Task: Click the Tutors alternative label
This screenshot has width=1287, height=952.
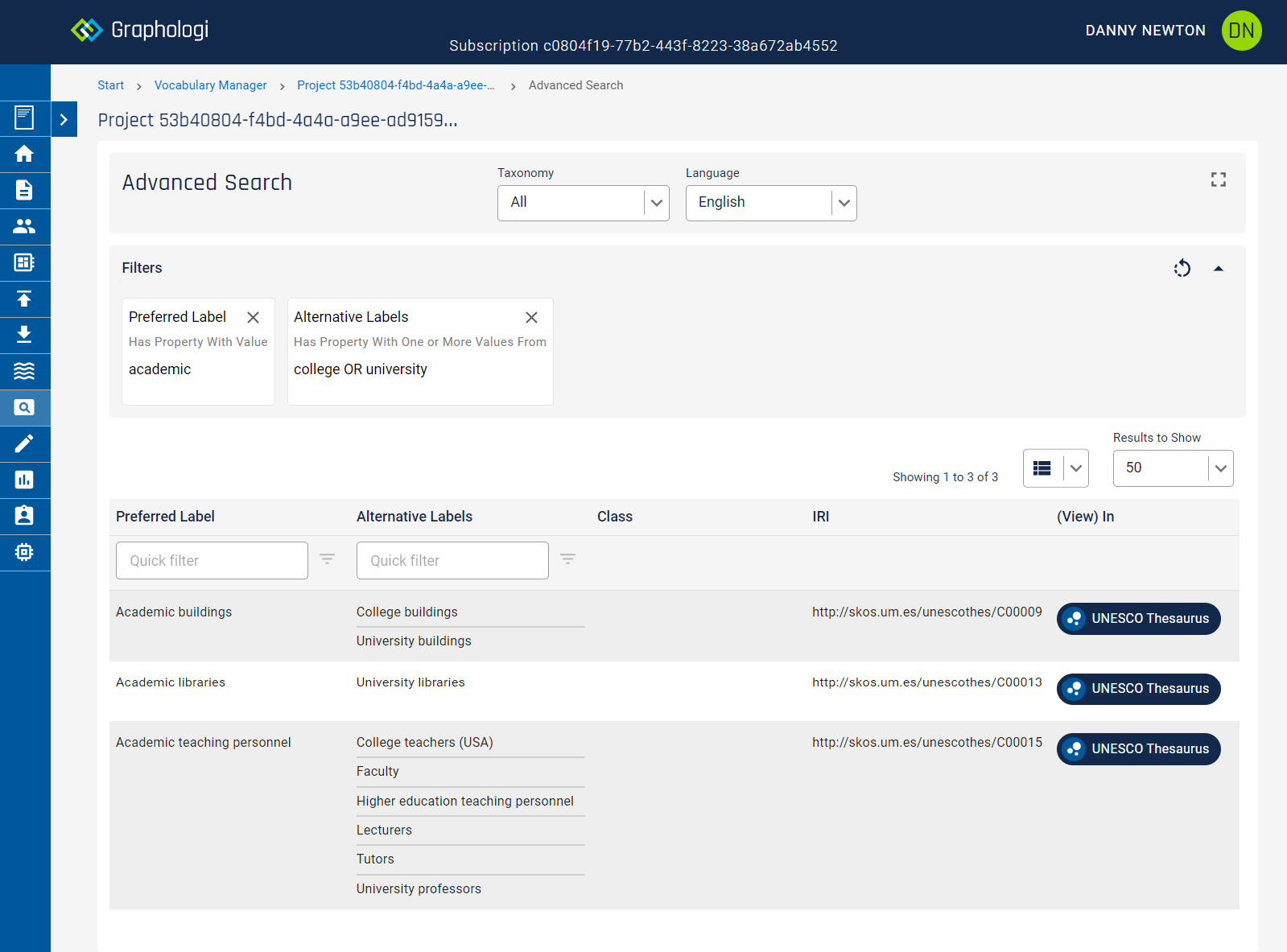Action: (375, 859)
